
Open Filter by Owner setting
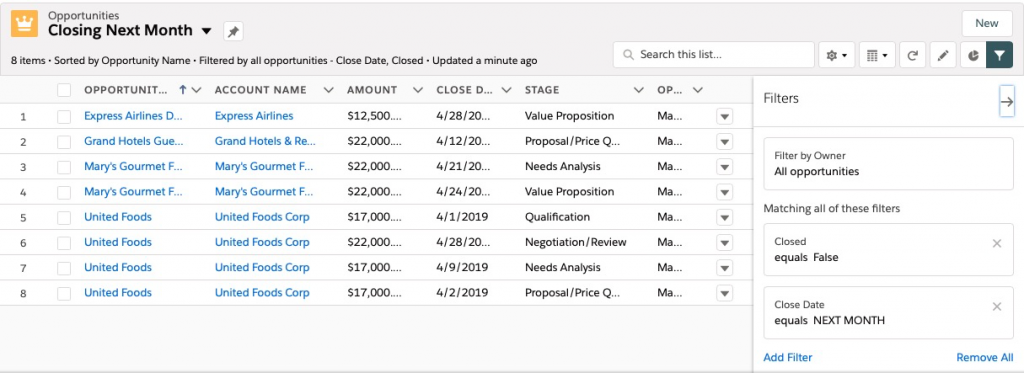click(x=888, y=164)
